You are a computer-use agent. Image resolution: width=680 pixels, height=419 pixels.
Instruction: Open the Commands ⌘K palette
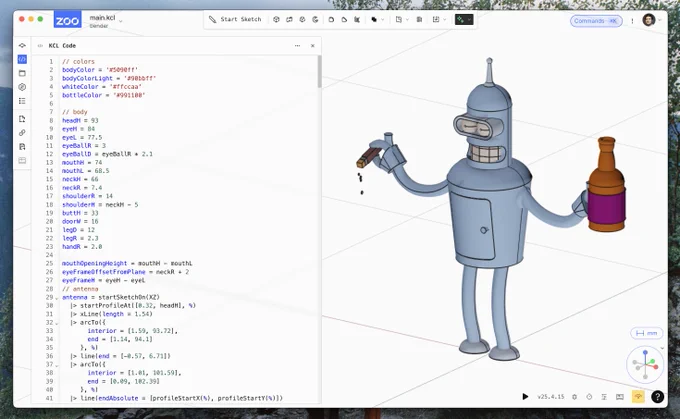click(596, 21)
